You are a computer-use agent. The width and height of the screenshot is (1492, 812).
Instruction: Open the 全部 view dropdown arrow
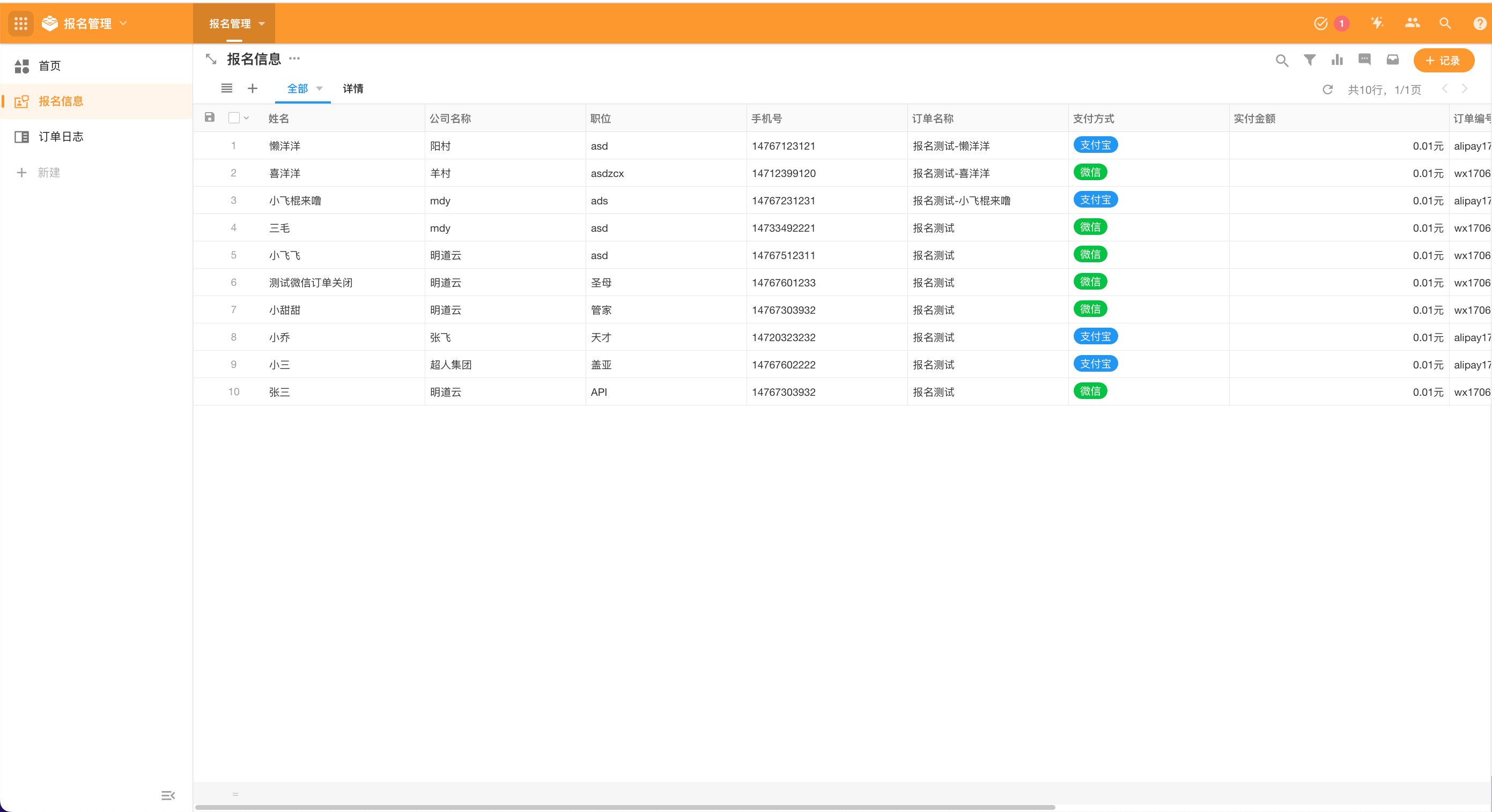coord(319,88)
